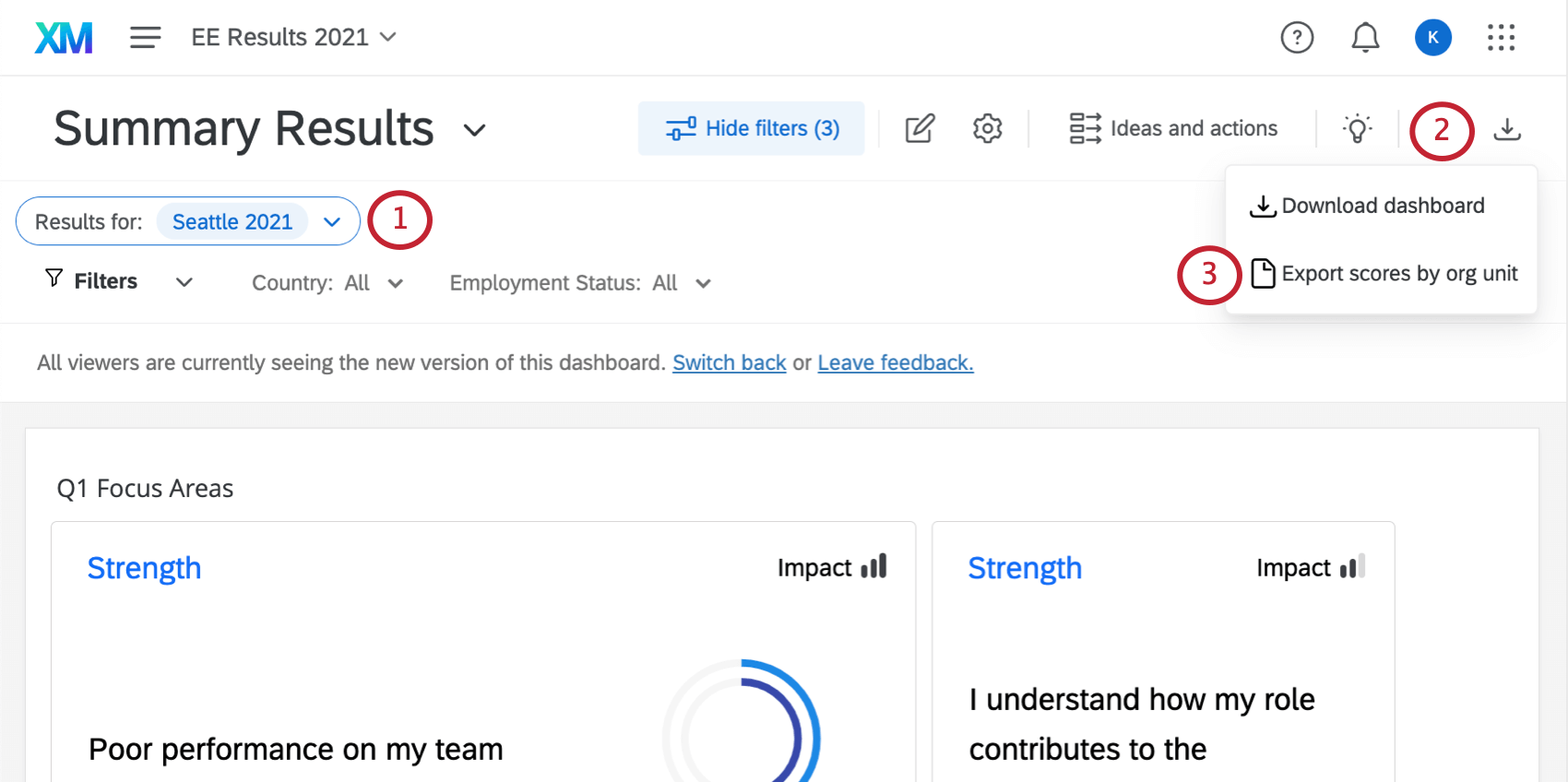Image resolution: width=1568 pixels, height=782 pixels.
Task: Select Export scores by org unit
Action: [1384, 274]
